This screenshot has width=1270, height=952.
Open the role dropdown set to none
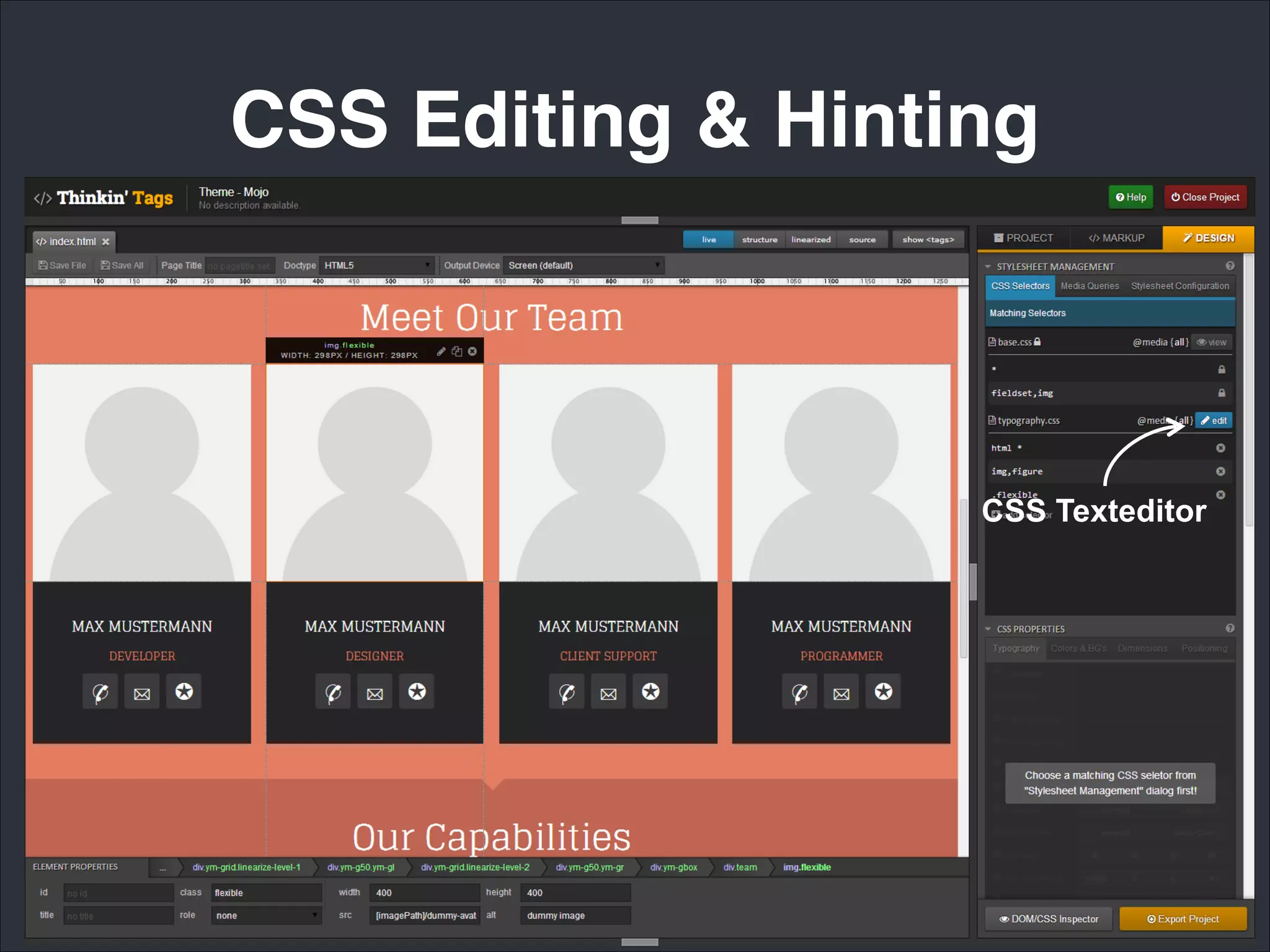(266, 915)
